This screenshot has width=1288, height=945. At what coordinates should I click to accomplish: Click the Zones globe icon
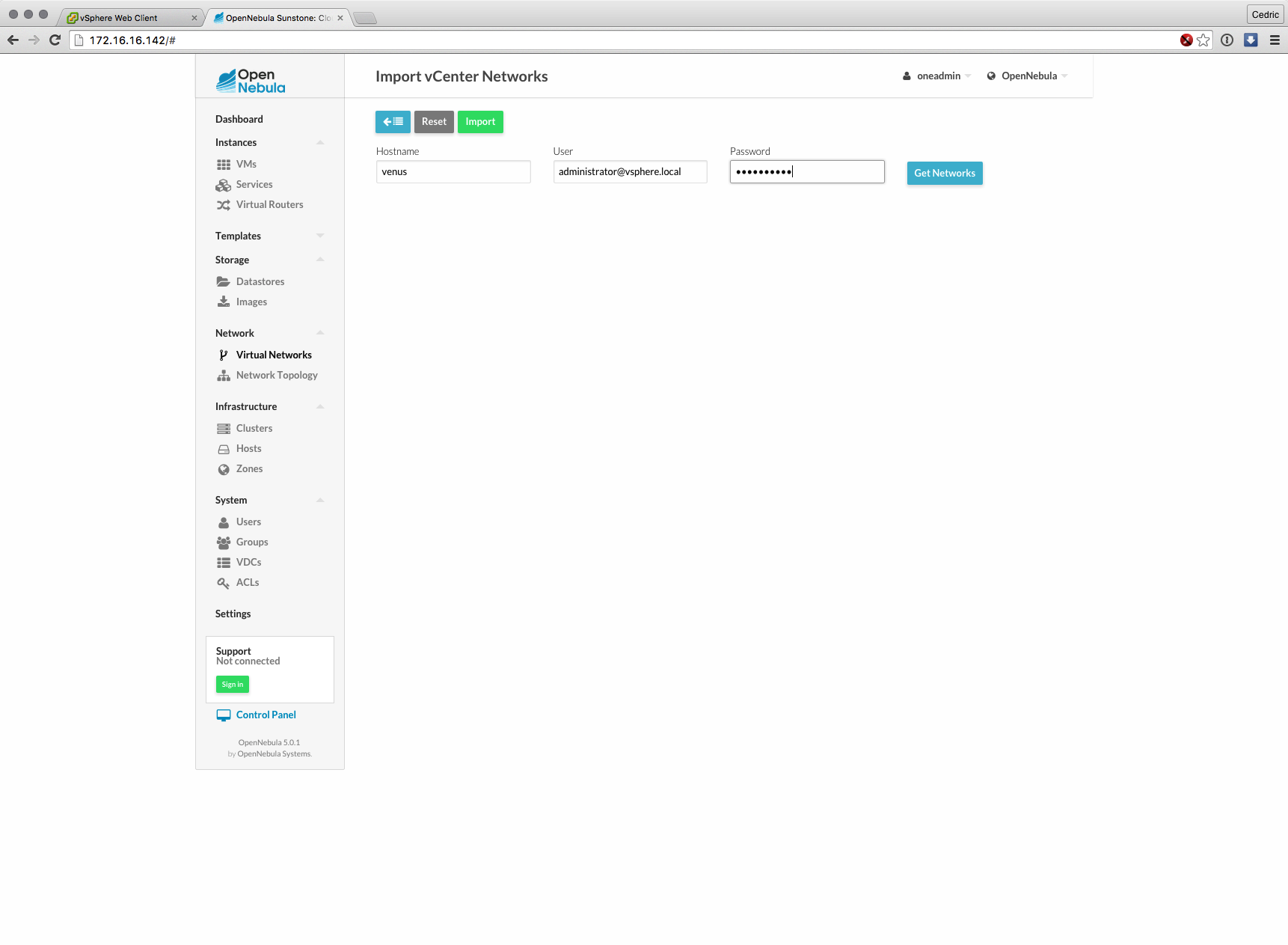224,469
